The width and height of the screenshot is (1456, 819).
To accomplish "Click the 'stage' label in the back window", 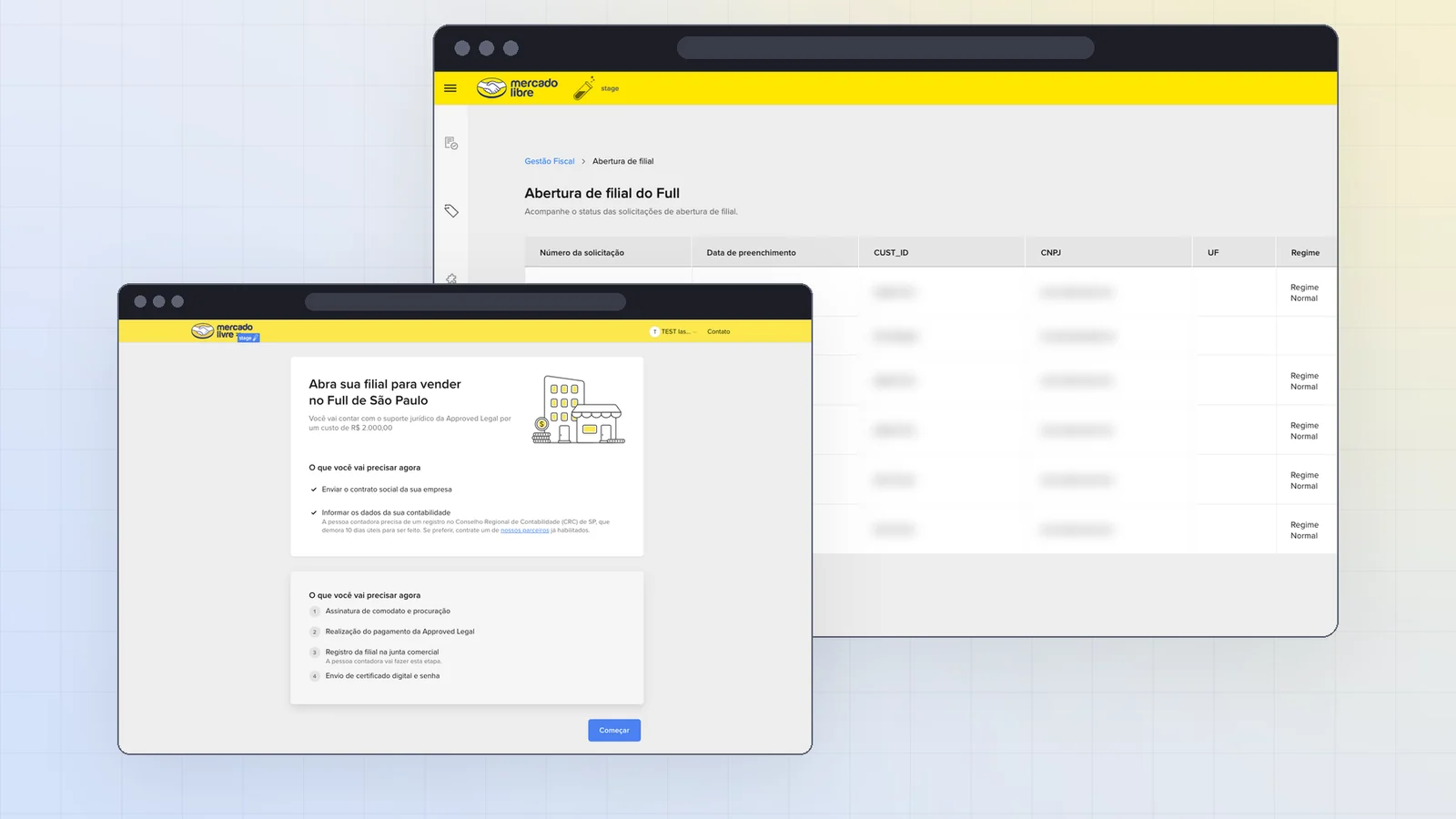I will tap(610, 89).
